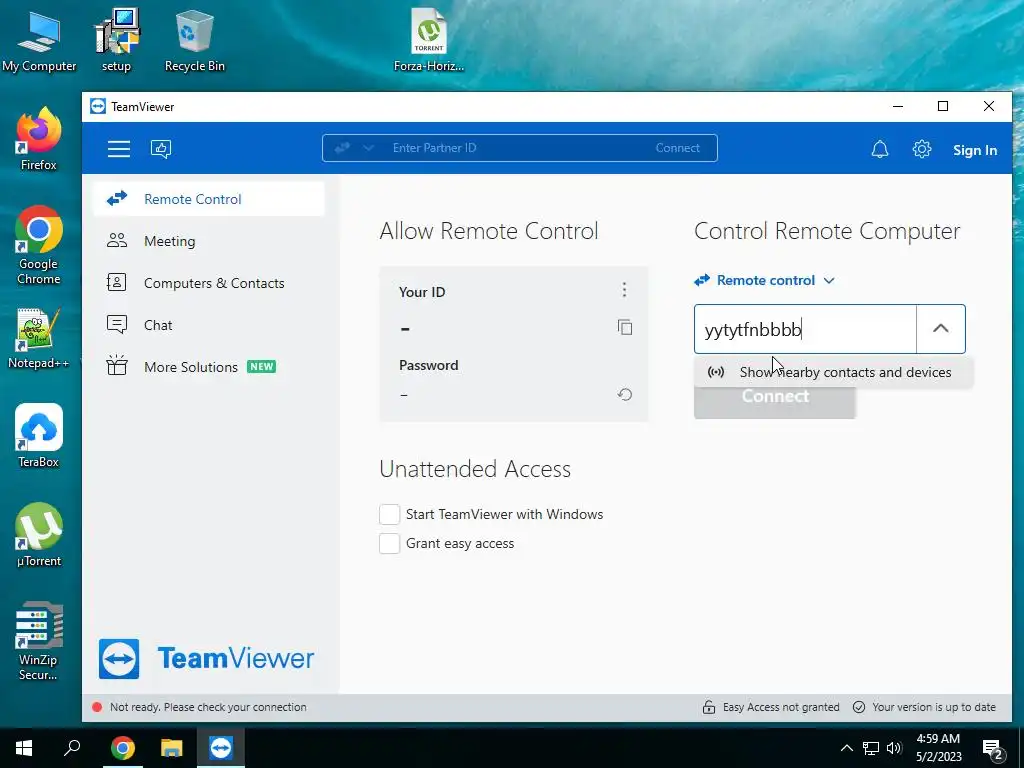Open the TeamViewer hamburger menu
Screen dimensions: 1024x768
tap(119, 149)
